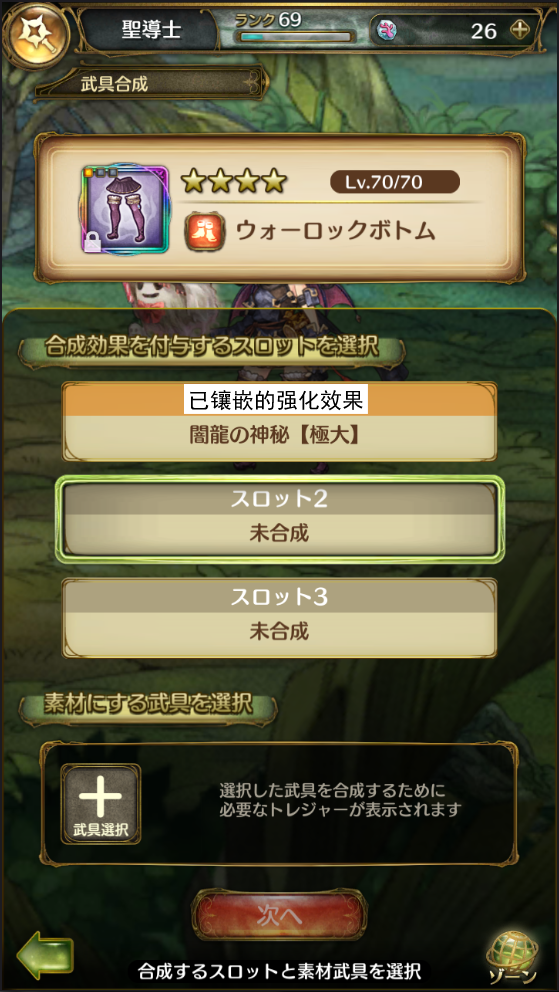Image resolution: width=559 pixels, height=992 pixels.
Task: Tap the lock icon on equipment thumbnail
Action: pyautogui.click(x=93, y=244)
